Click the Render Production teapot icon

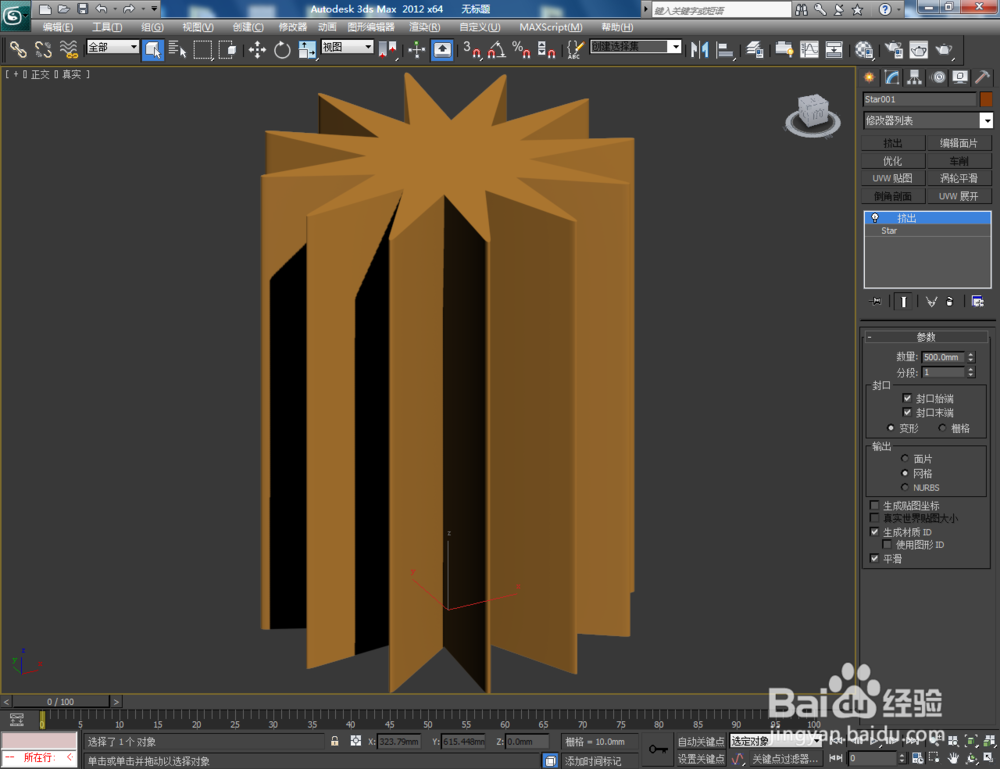click(x=944, y=50)
